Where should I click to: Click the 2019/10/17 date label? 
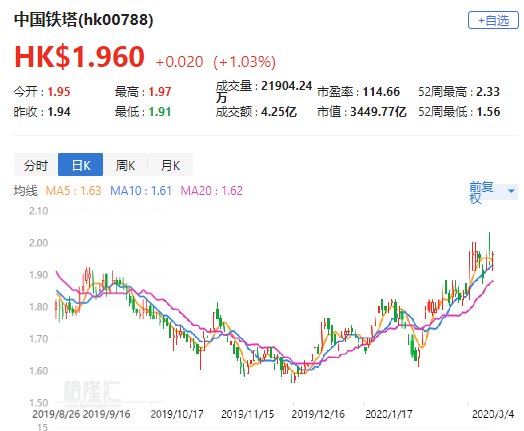[x=177, y=414]
